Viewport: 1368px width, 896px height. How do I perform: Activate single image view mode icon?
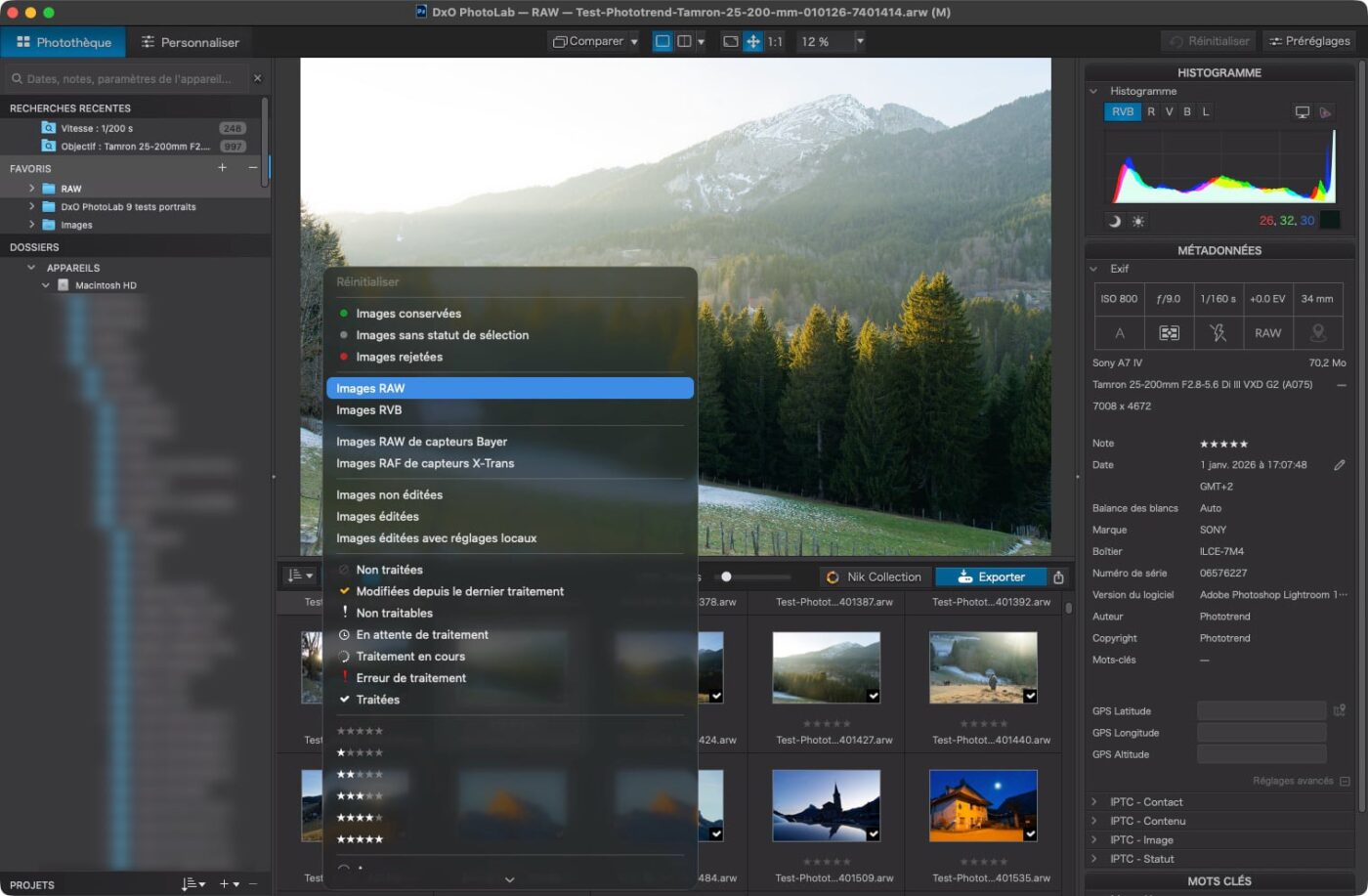click(663, 42)
